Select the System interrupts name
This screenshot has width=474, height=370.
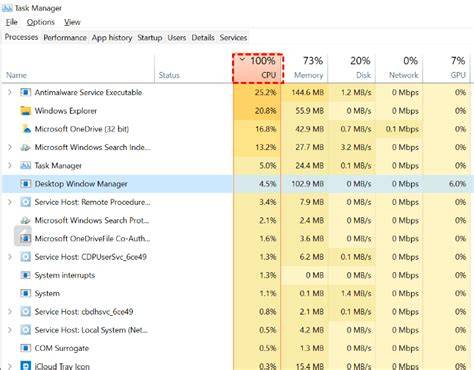(65, 275)
